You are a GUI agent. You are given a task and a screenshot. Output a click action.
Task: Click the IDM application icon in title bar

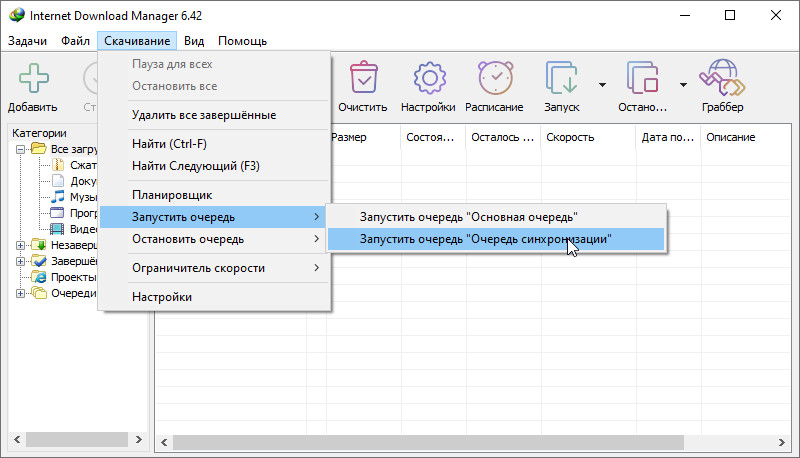click(15, 16)
